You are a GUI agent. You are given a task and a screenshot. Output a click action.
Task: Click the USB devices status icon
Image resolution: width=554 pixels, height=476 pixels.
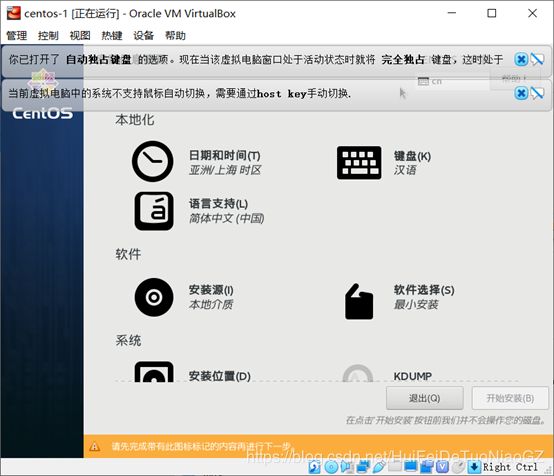pos(379,467)
